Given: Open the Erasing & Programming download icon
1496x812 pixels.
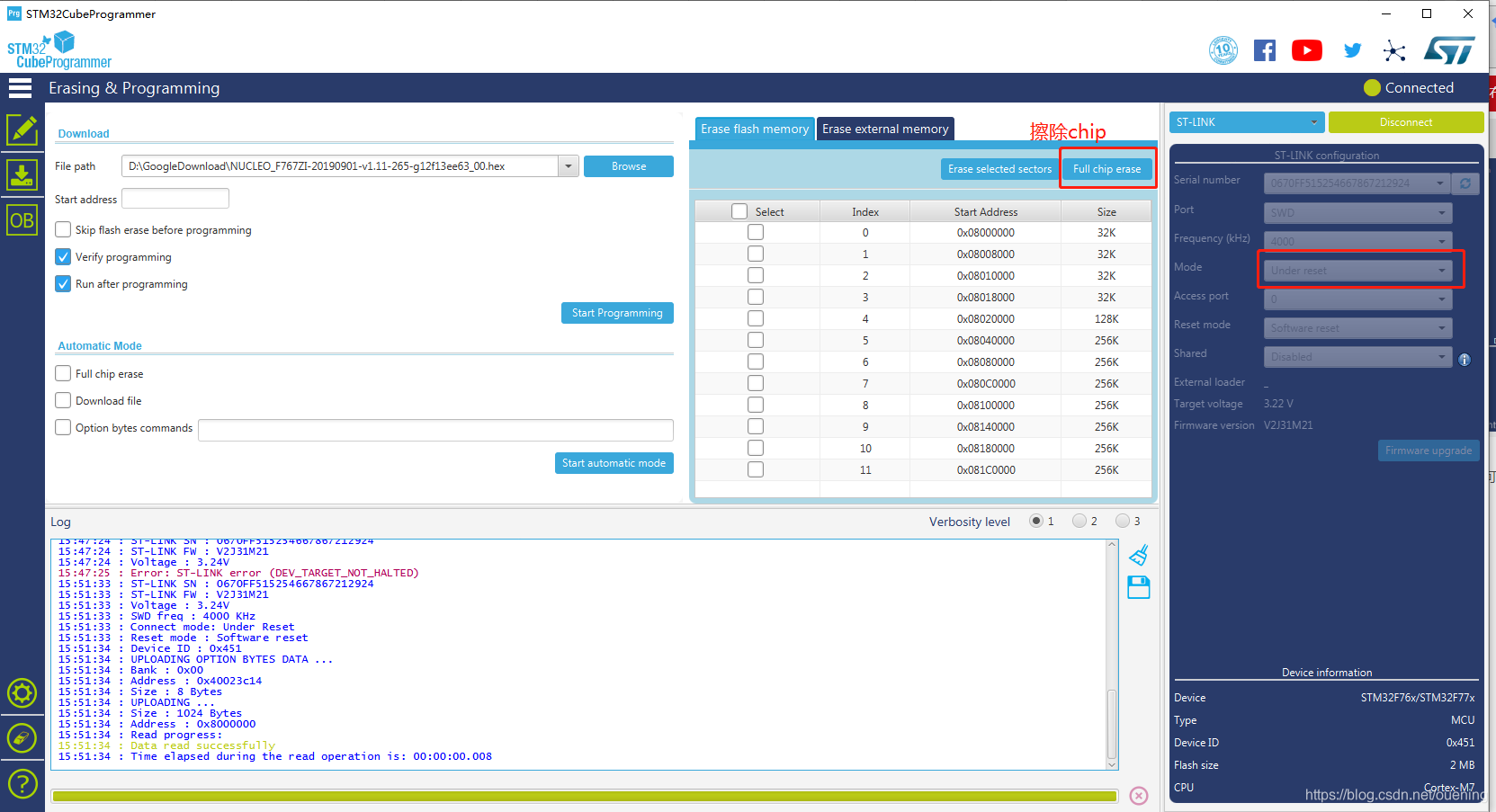Looking at the screenshot, I should [x=22, y=175].
